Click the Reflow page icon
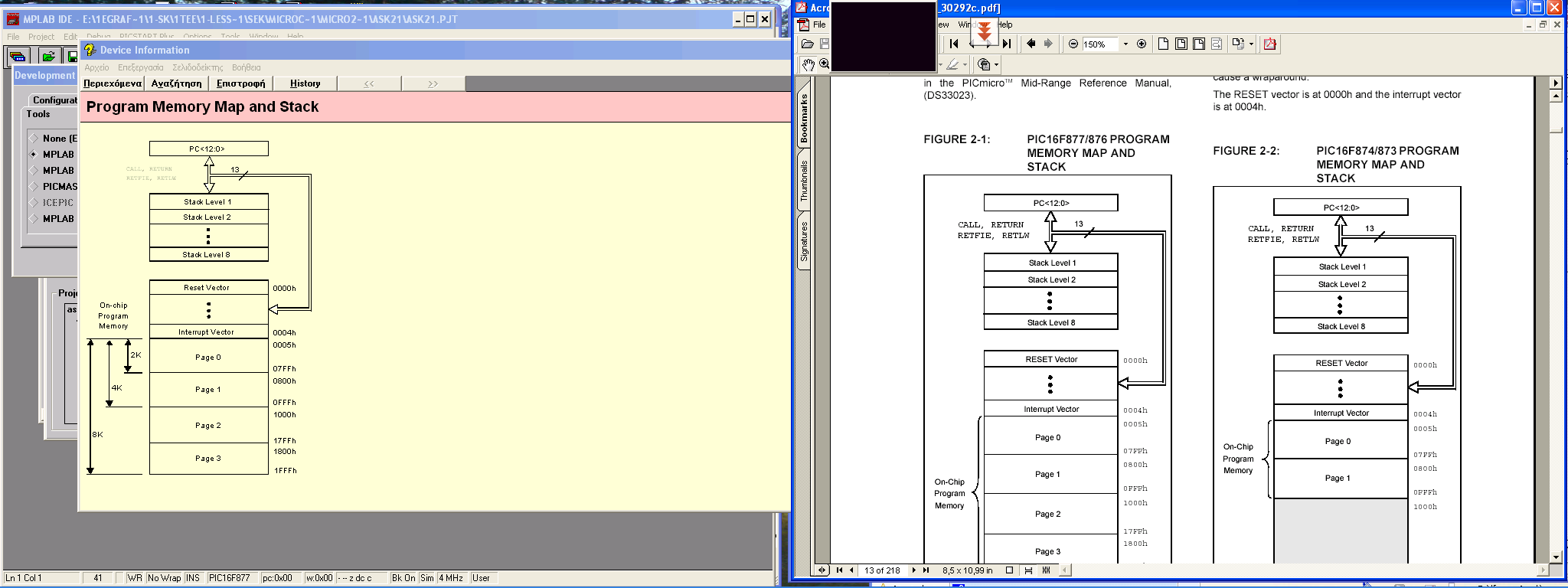Screen dimensions: 1568x588 tap(1216, 44)
